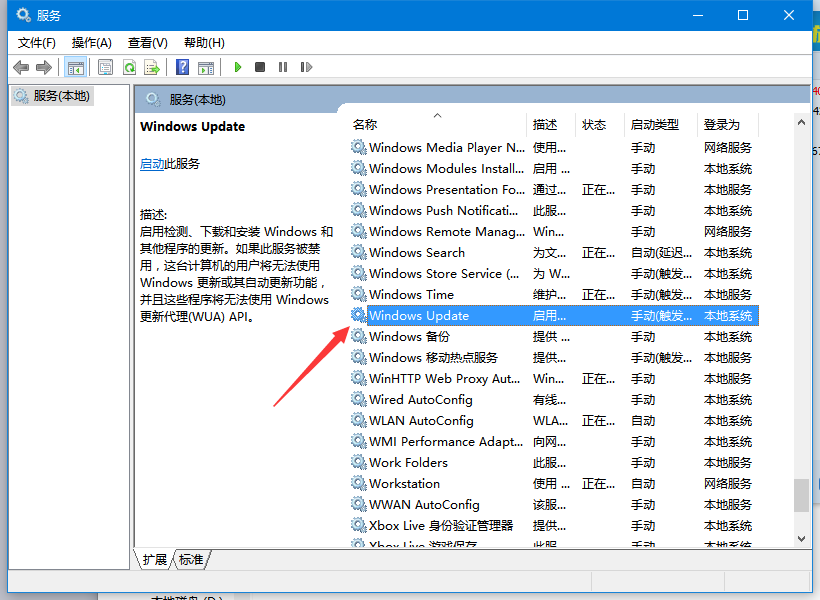Switch to the 标准 tab
The width and height of the screenshot is (820, 600).
click(x=191, y=560)
